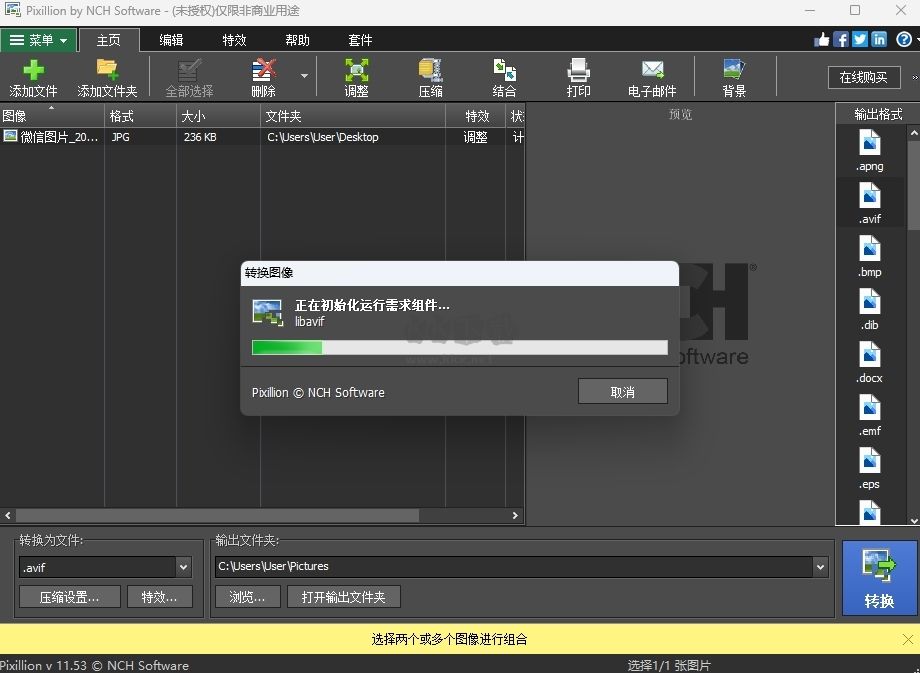Expand the 输出文件夹 path dropdown
Image resolution: width=920 pixels, height=673 pixels.
click(x=820, y=567)
